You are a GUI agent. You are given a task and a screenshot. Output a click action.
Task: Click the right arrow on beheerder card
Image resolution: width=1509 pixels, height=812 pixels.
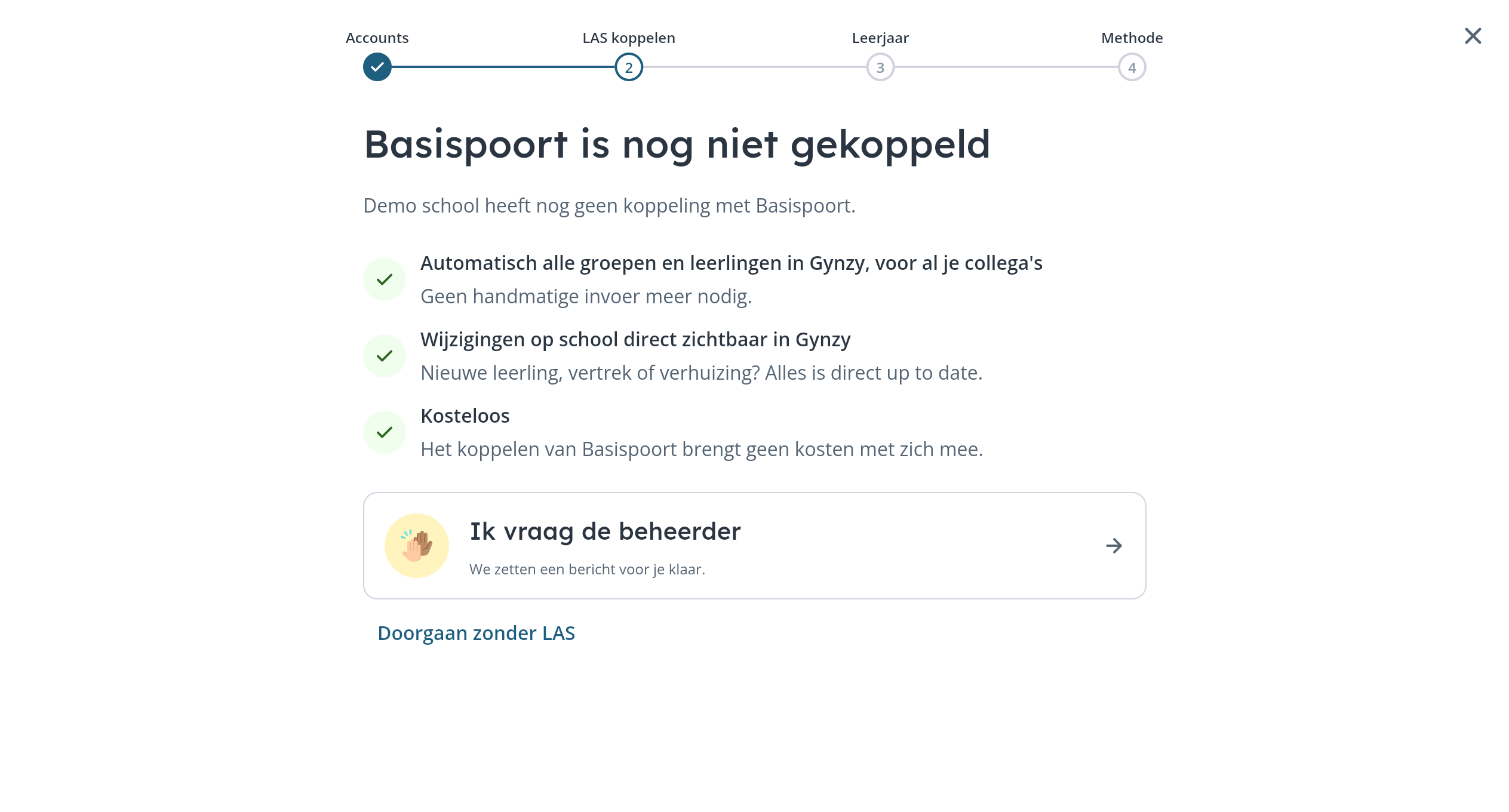coord(1114,546)
